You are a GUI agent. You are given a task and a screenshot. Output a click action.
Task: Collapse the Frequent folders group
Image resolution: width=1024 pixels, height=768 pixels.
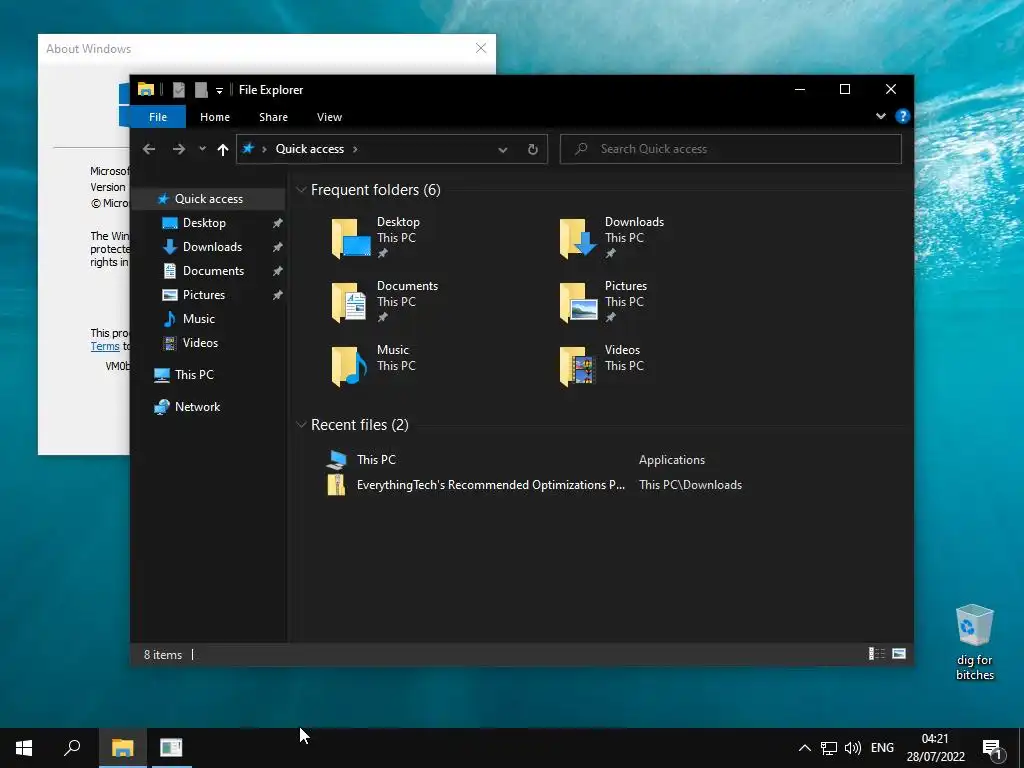301,190
